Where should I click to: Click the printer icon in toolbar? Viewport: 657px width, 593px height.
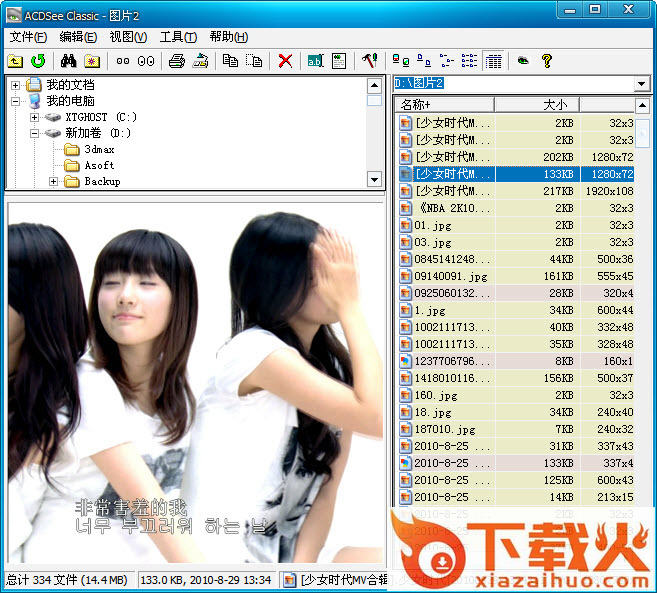177,61
